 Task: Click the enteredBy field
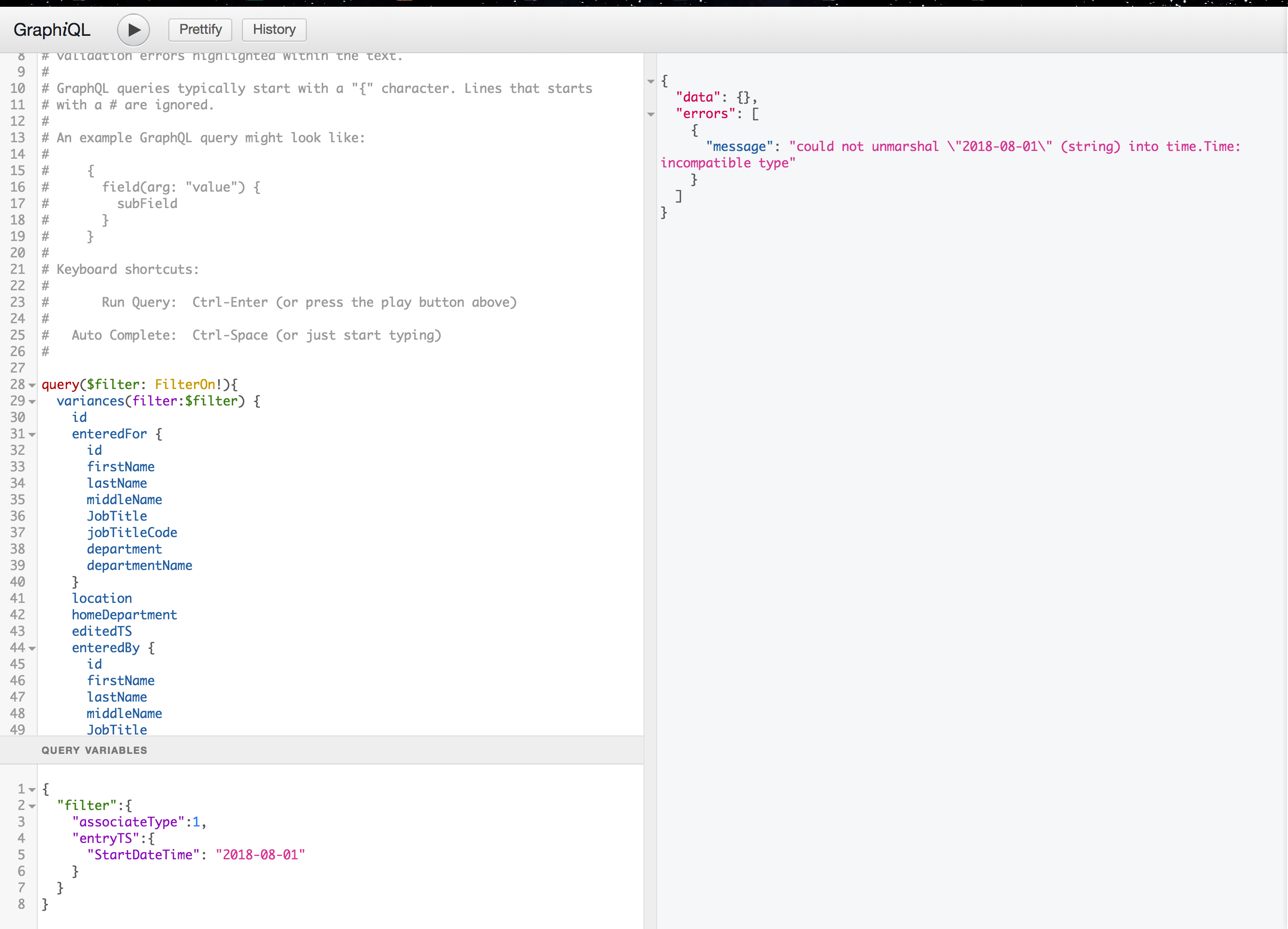105,648
